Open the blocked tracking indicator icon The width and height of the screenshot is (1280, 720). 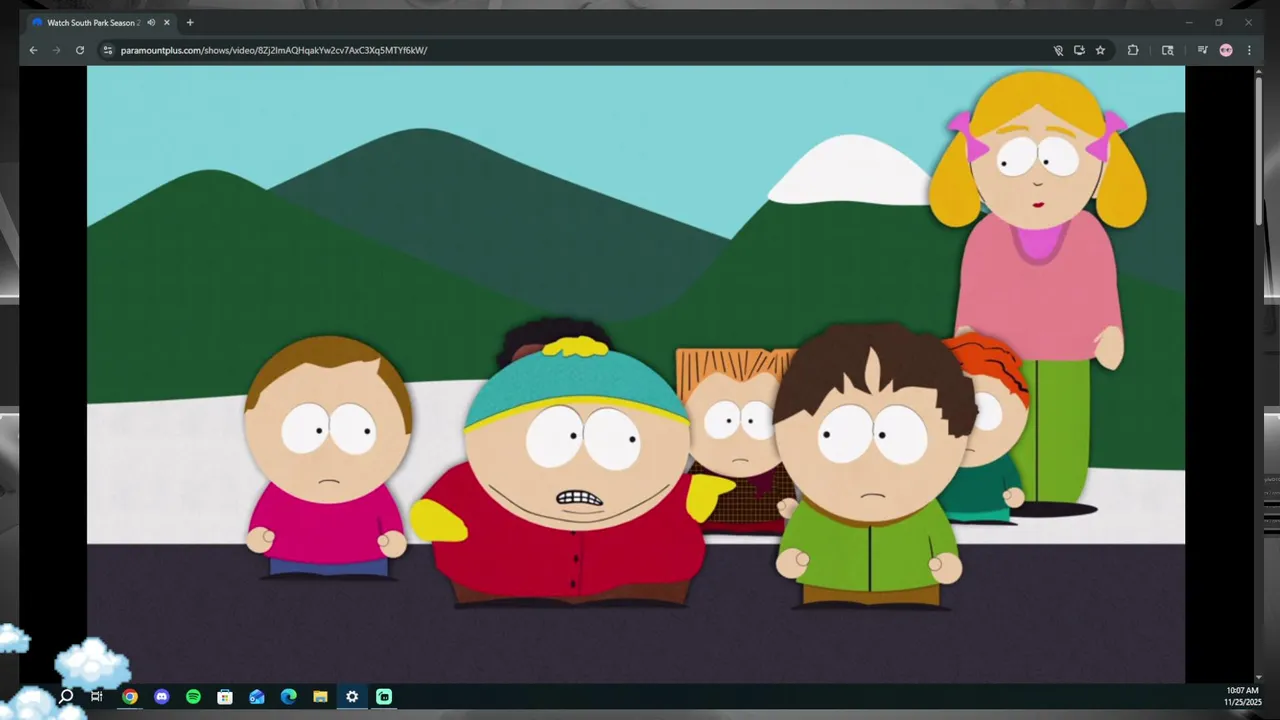tap(1058, 50)
